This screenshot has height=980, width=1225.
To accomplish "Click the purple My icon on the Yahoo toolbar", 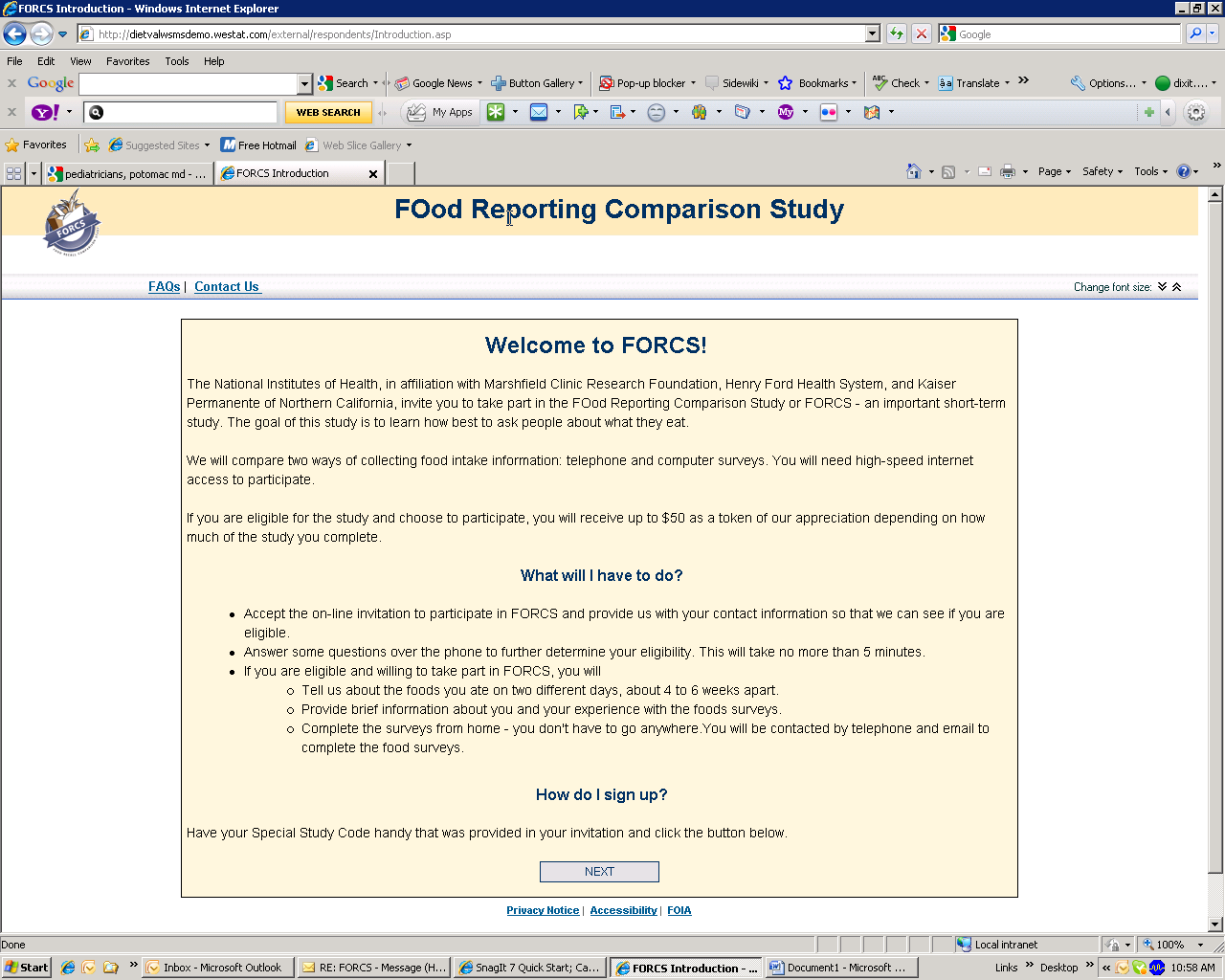I will pos(786,112).
